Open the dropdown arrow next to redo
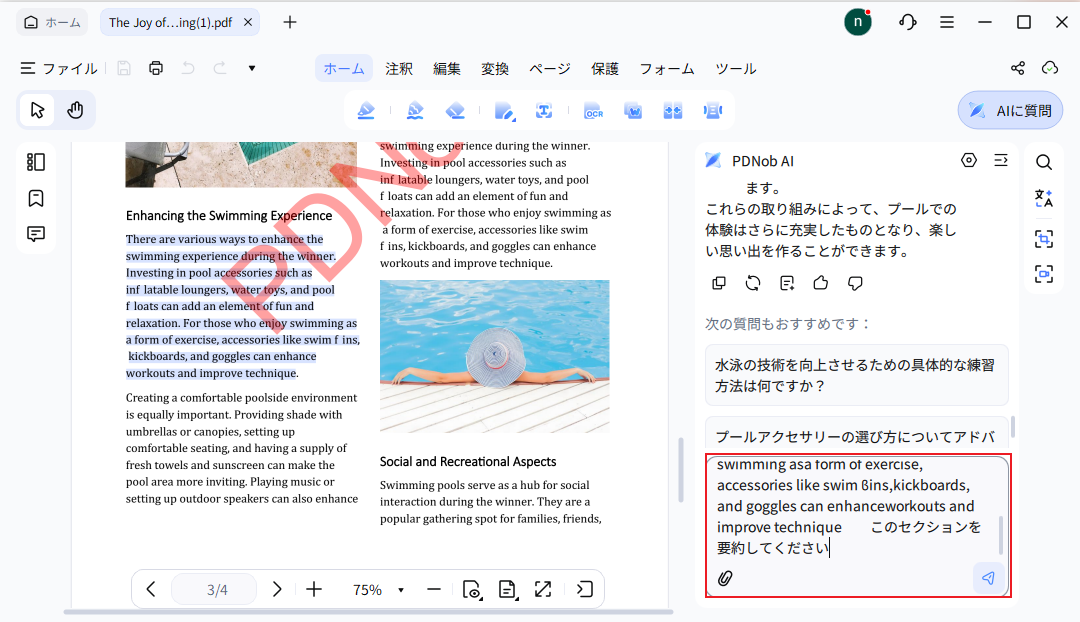 [x=251, y=67]
